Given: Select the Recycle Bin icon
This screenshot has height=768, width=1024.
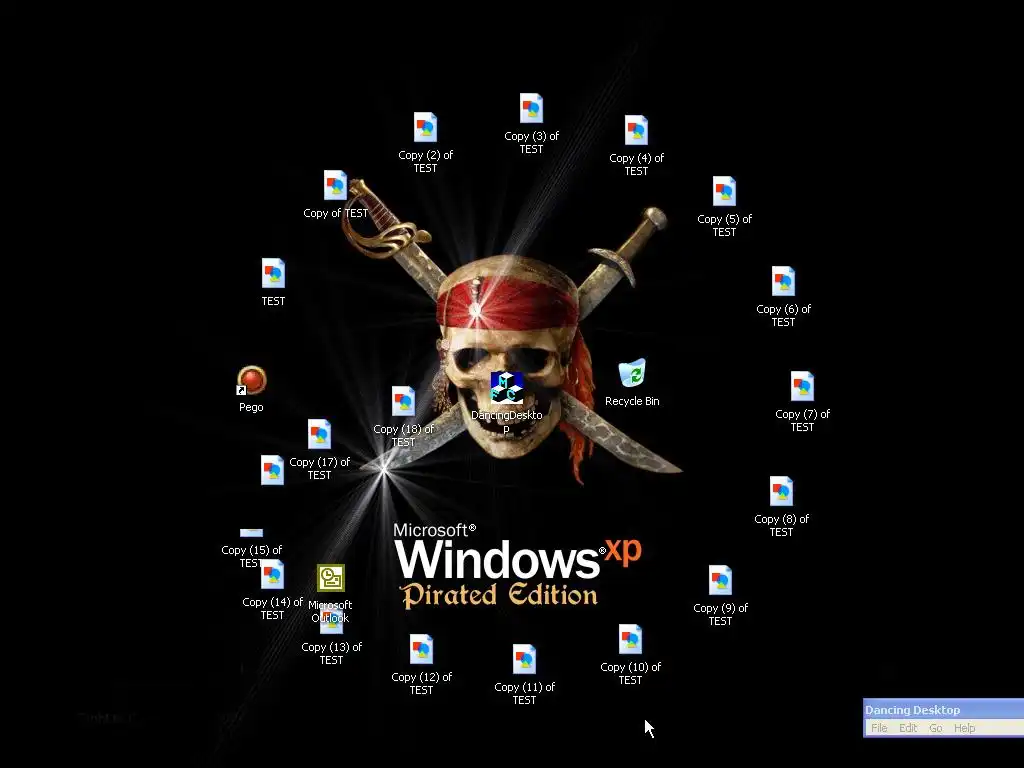Looking at the screenshot, I should [632, 374].
